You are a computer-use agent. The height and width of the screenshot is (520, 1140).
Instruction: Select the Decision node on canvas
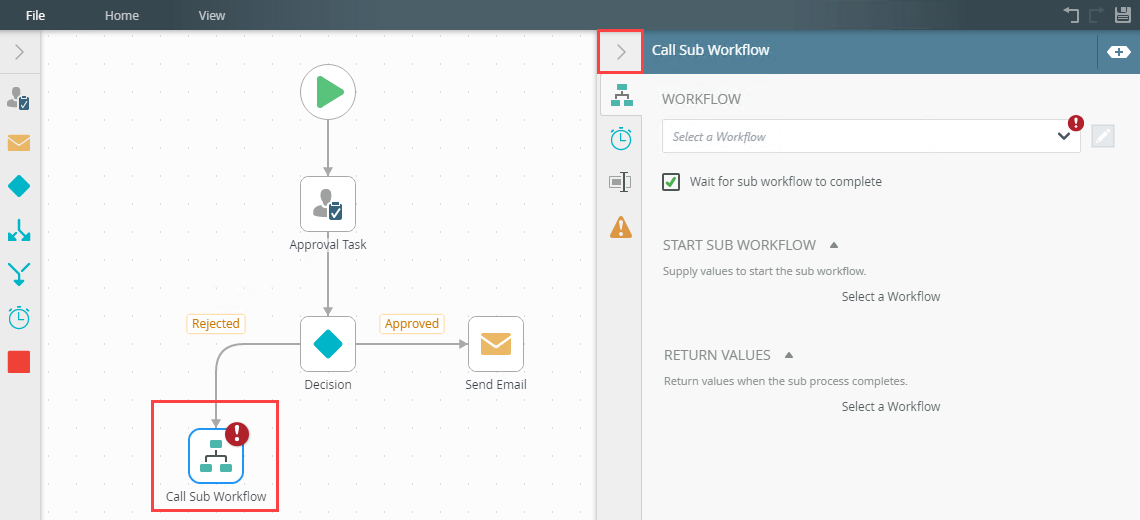(x=328, y=343)
